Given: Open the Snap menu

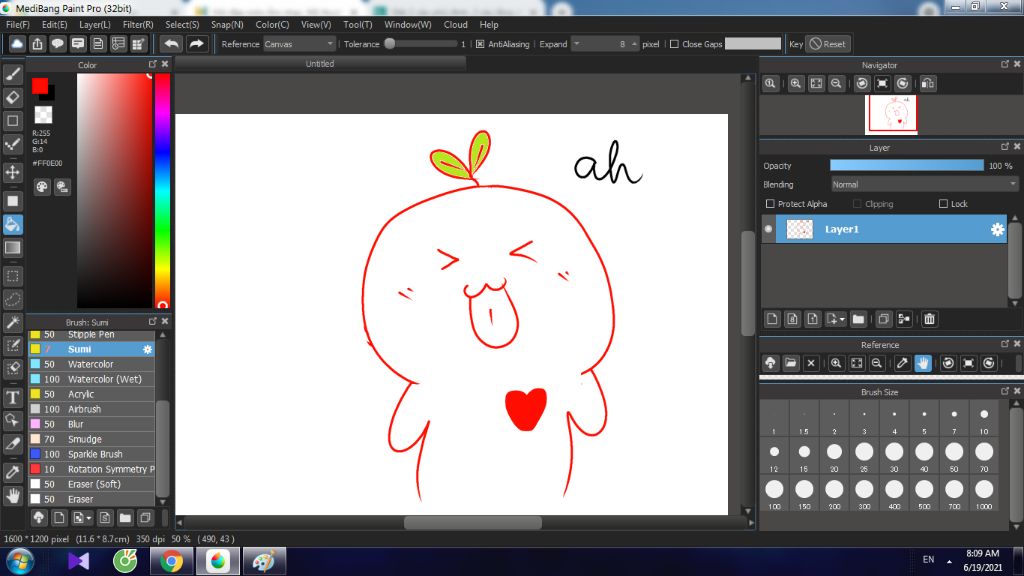Looking at the screenshot, I should [x=227, y=25].
